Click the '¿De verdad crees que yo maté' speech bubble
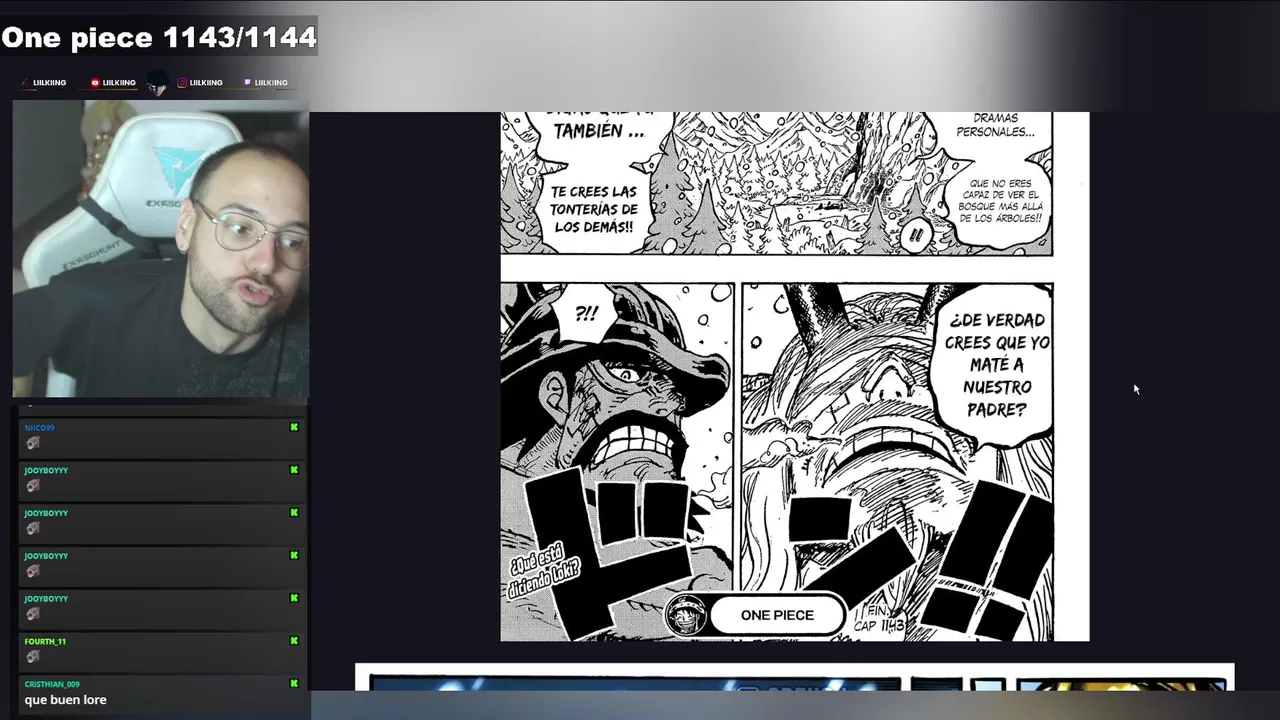This screenshot has width=1280, height=720. tap(996, 364)
